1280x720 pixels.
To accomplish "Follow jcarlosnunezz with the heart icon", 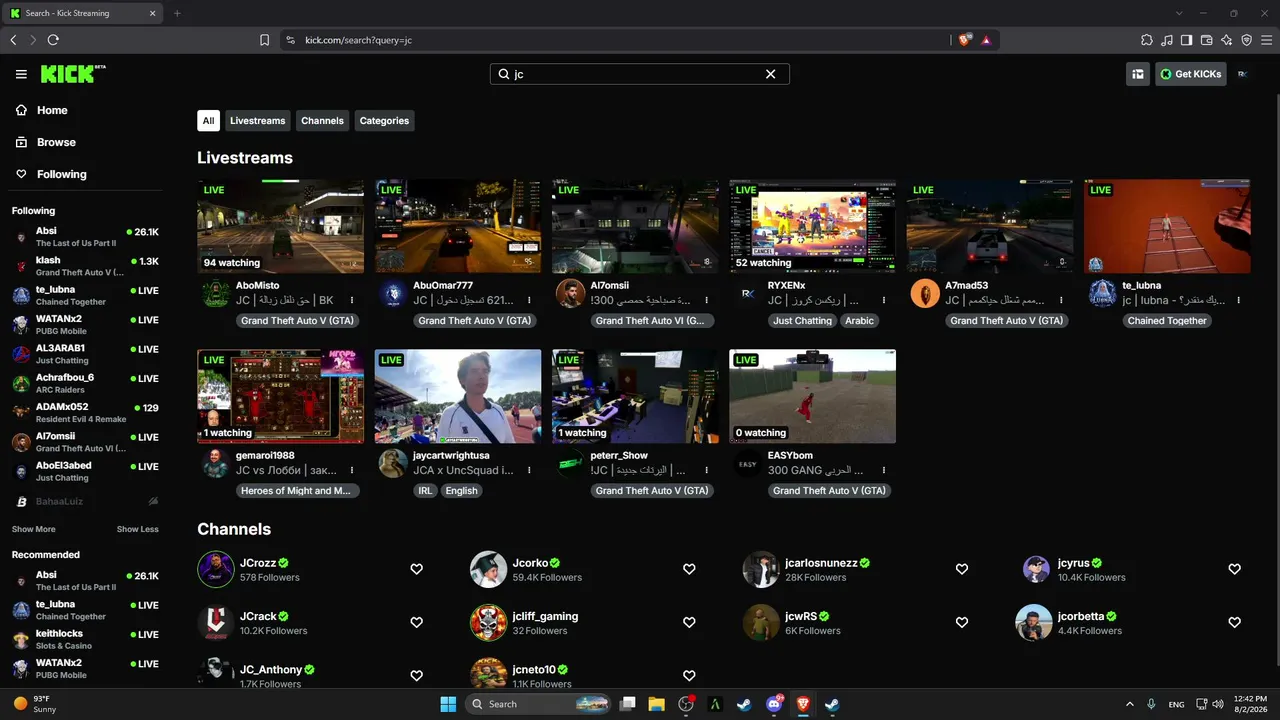I will [962, 569].
